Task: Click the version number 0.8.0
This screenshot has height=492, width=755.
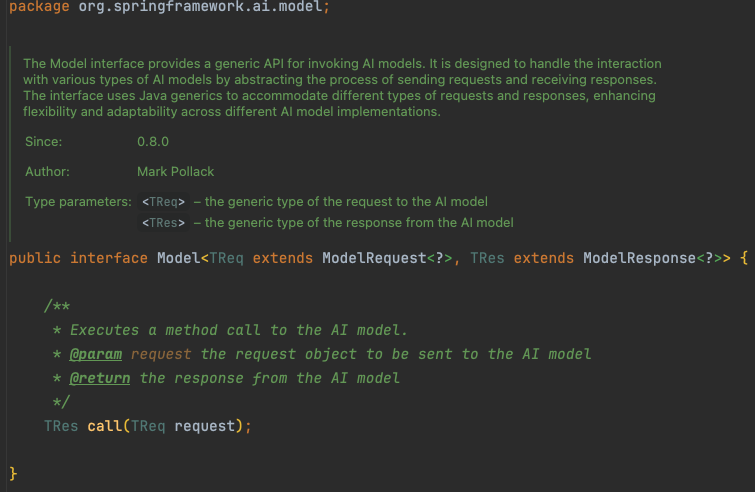Action: tap(153, 142)
